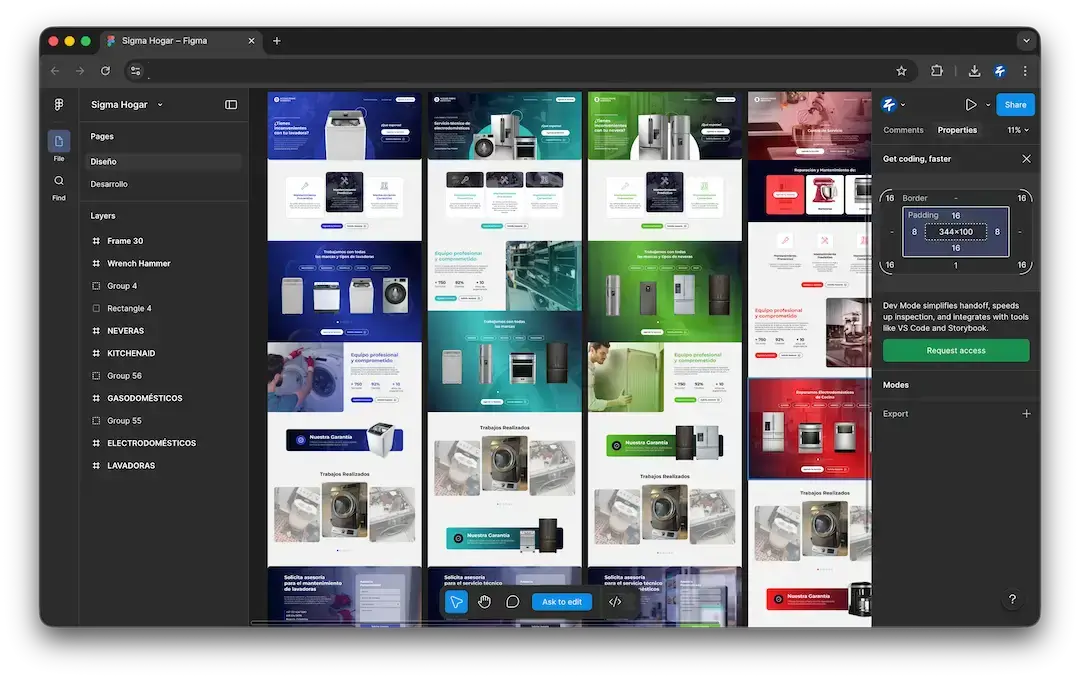Viewport: 1080px width, 679px height.
Task: Select the Move cursor tool in bottom toolbar
Action: (x=456, y=602)
